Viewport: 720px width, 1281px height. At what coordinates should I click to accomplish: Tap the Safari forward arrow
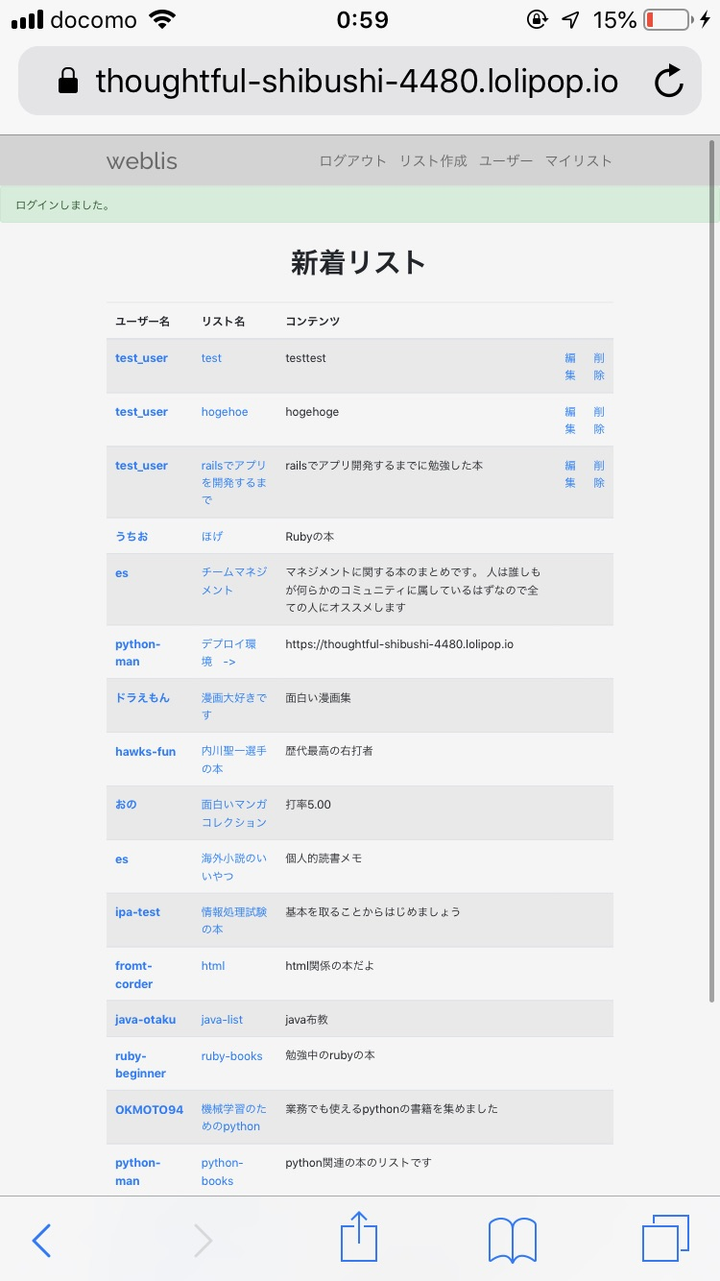[203, 1241]
